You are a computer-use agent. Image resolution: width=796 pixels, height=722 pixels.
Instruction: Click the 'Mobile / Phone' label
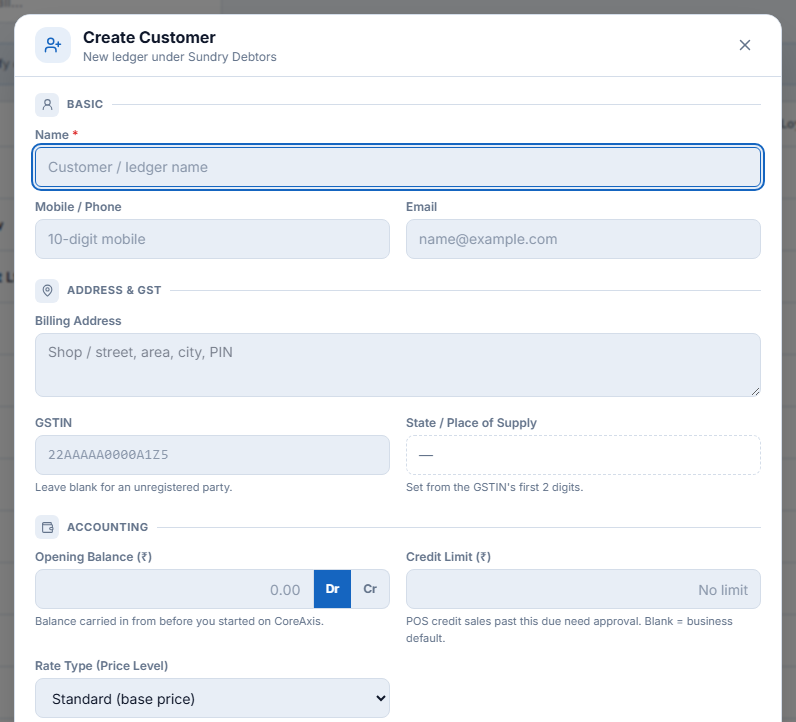[78, 207]
